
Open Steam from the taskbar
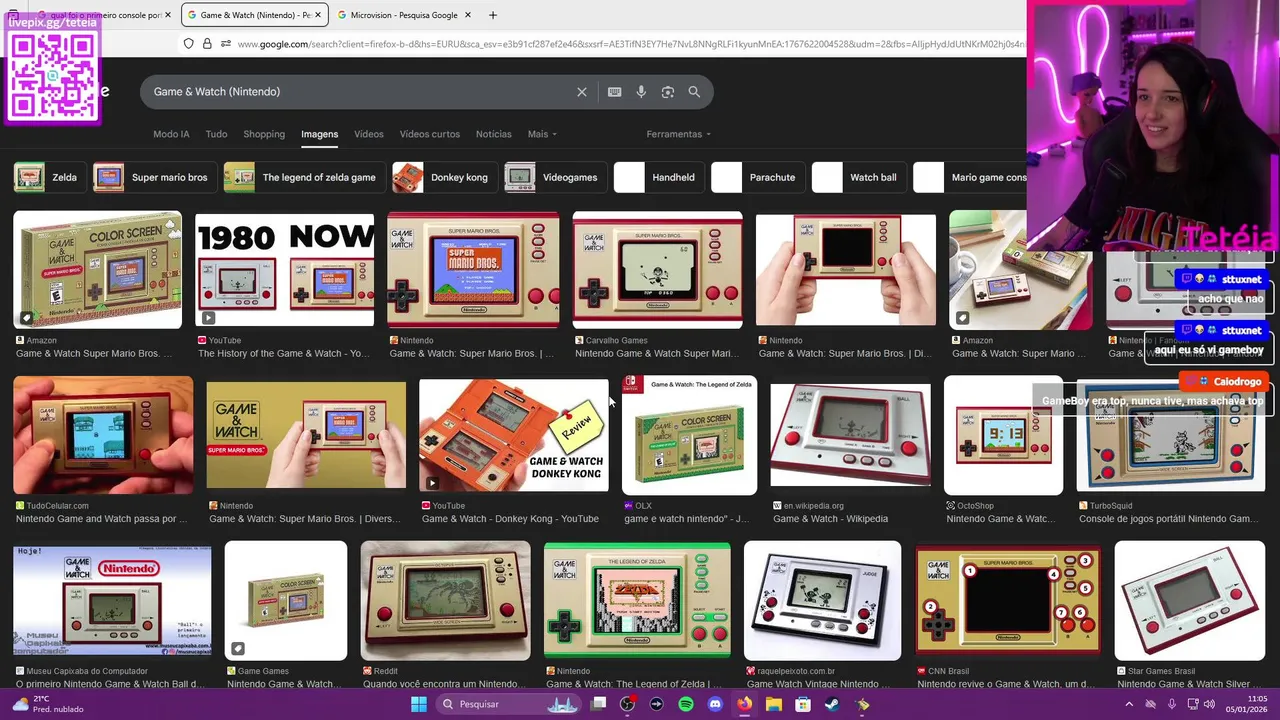832,704
